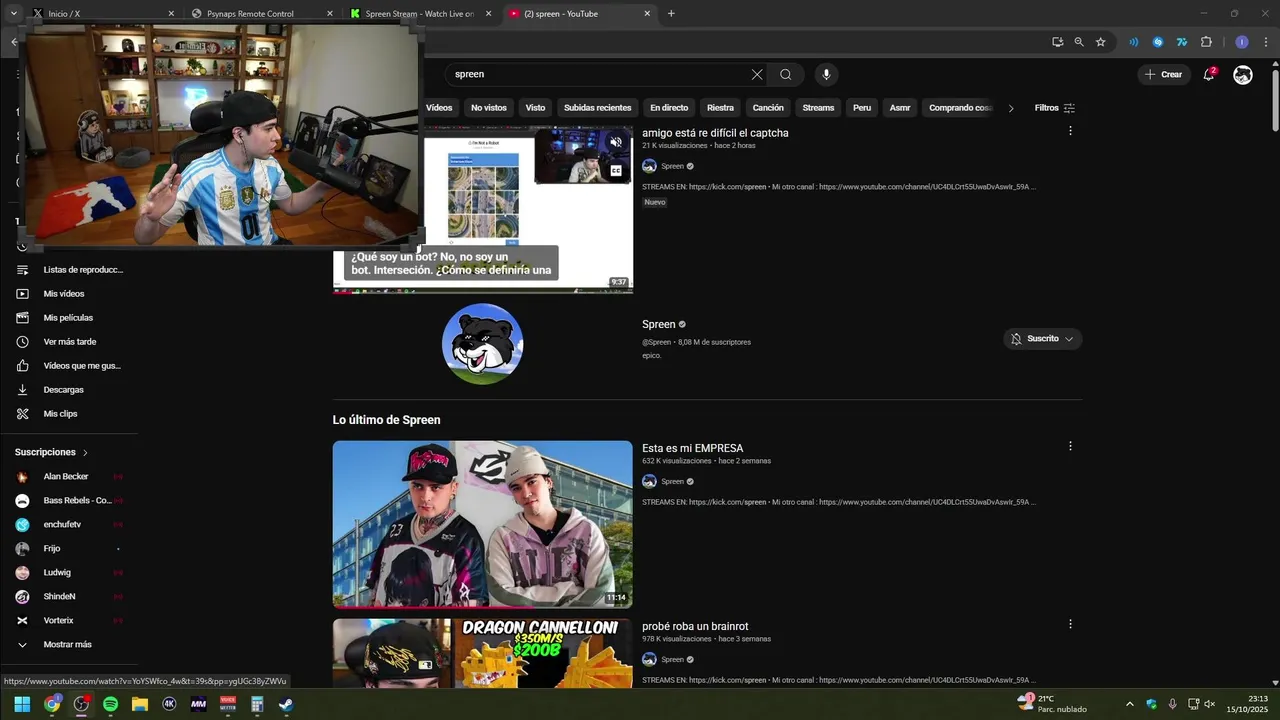This screenshot has height=720, width=1280.
Task: Open the Spreen channel avatar
Action: click(483, 344)
